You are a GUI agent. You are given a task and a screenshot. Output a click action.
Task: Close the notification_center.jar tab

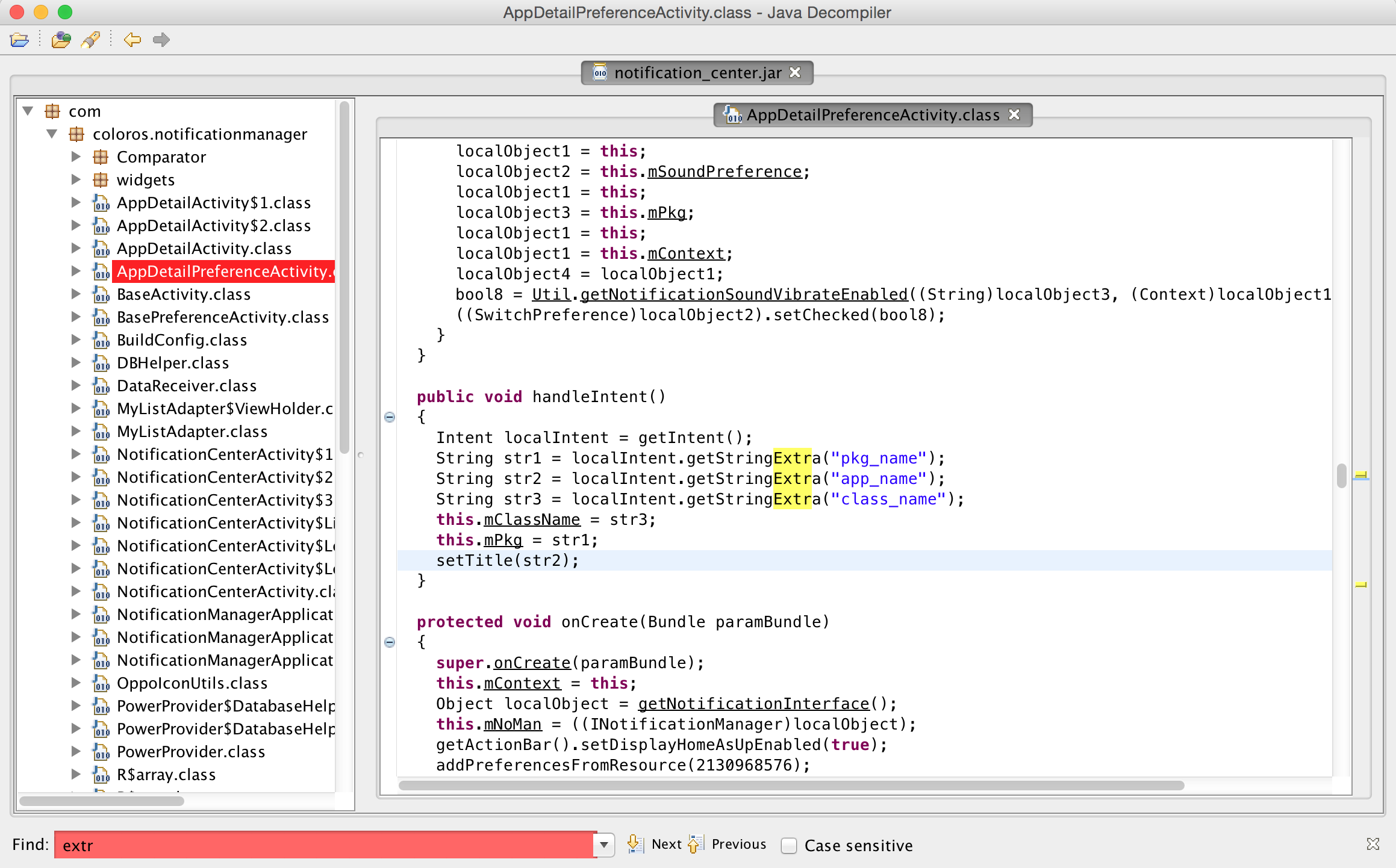(796, 73)
